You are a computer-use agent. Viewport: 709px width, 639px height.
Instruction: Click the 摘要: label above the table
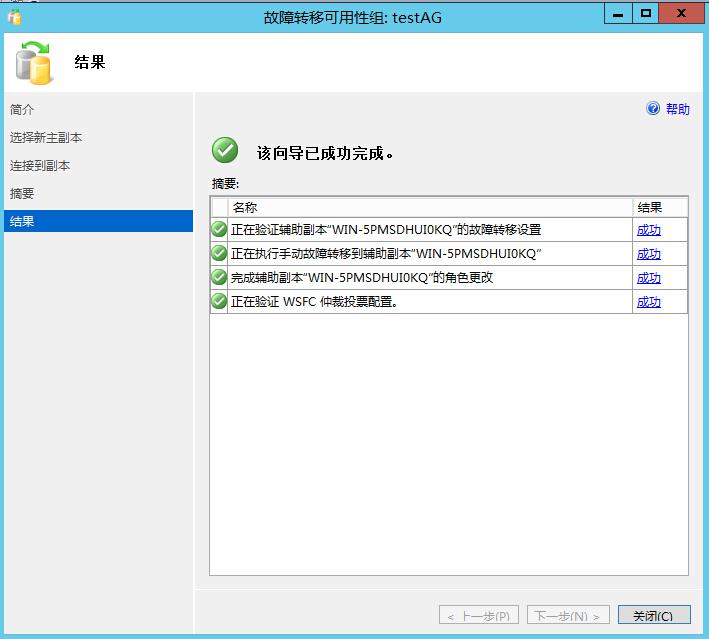point(225,184)
